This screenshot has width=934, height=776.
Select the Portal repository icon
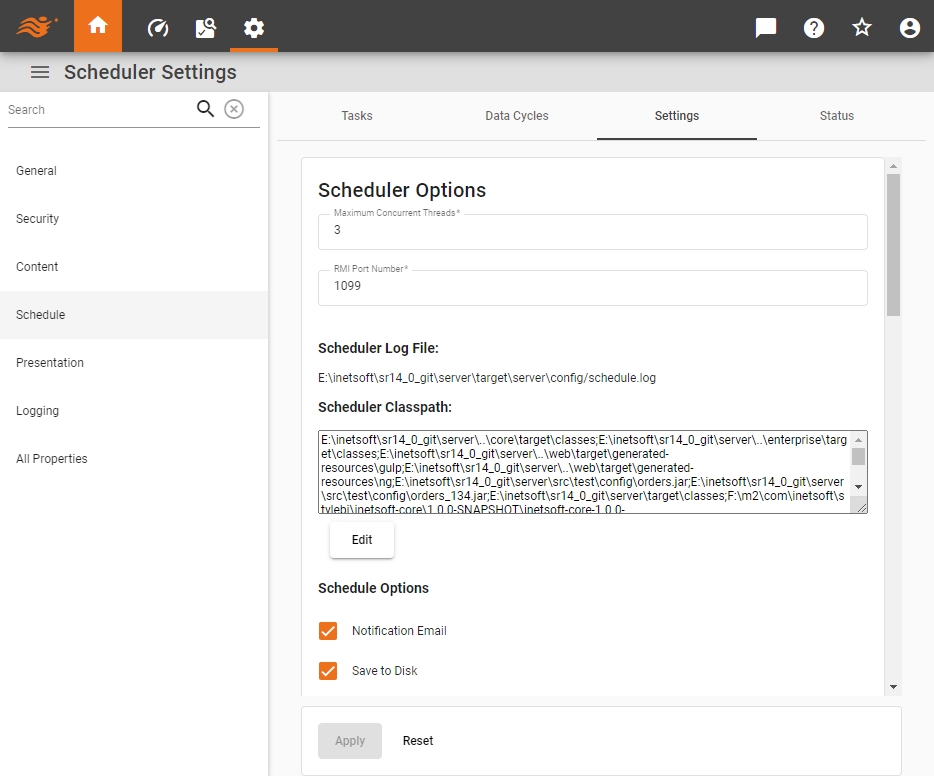pos(205,26)
